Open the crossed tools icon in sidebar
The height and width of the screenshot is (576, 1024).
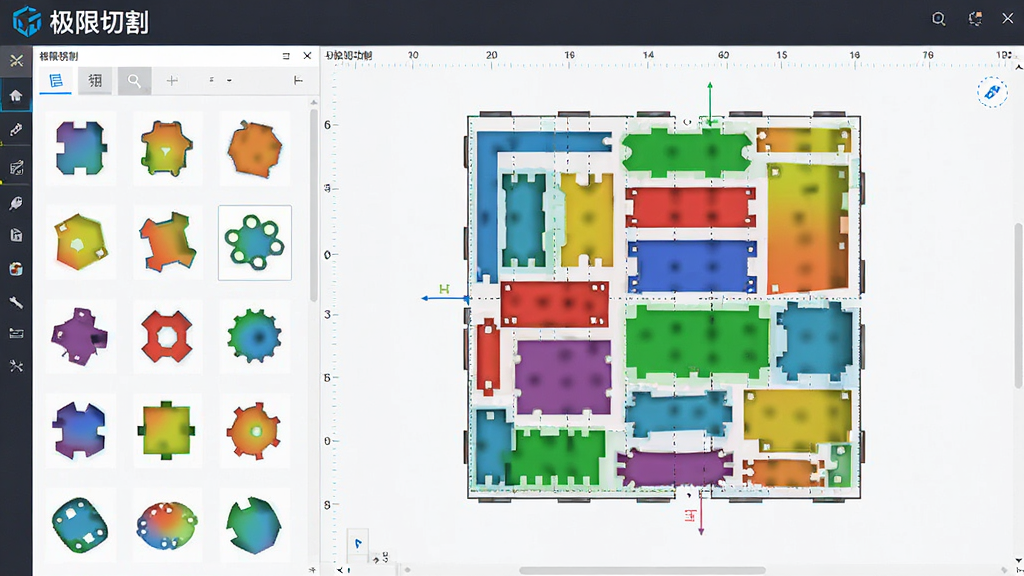click(x=16, y=366)
